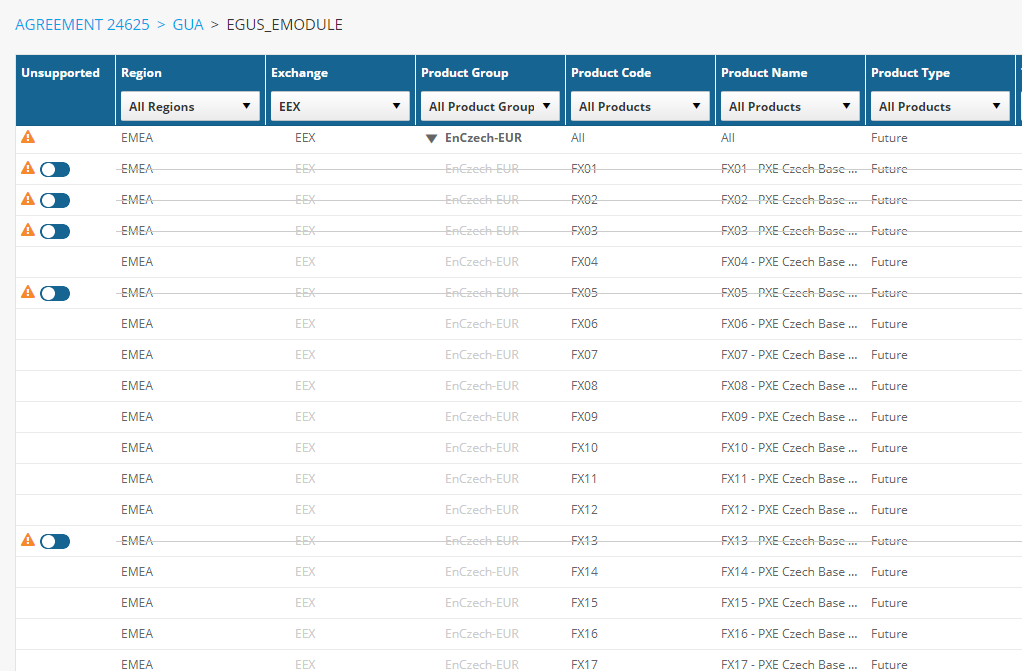
Task: Click the warning icon on the FX13 row
Action: pyautogui.click(x=28, y=540)
